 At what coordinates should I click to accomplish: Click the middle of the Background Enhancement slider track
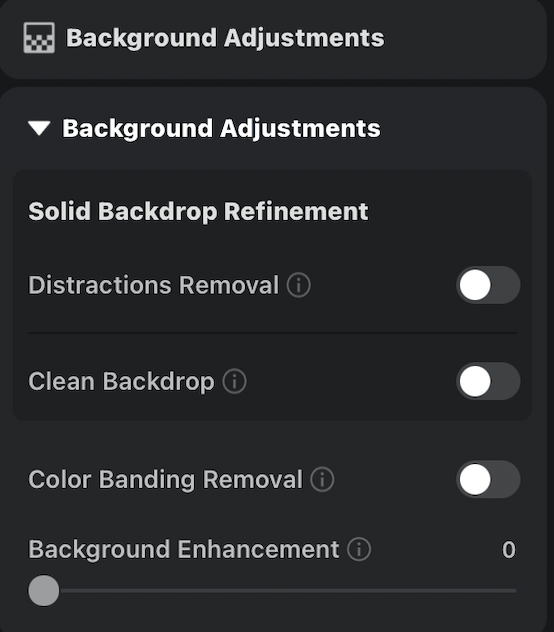coord(272,590)
